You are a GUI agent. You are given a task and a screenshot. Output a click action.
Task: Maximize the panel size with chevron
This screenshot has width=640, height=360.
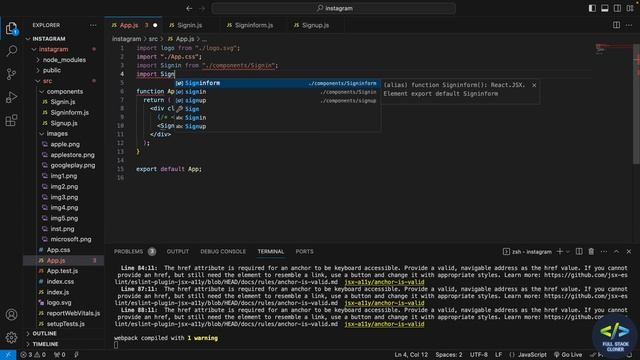pyautogui.click(x=616, y=251)
